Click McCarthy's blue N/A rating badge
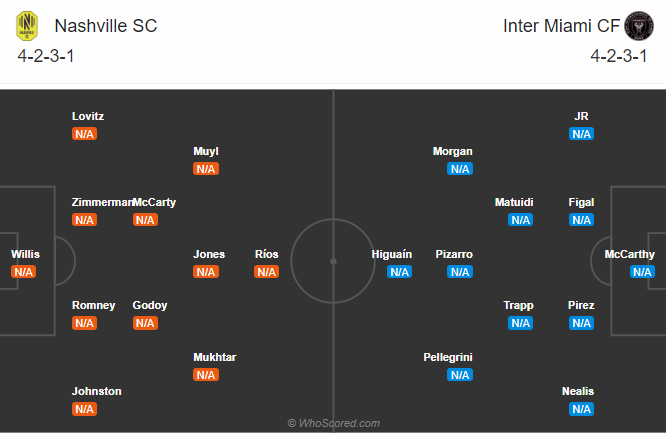666x433 pixels. [642, 272]
